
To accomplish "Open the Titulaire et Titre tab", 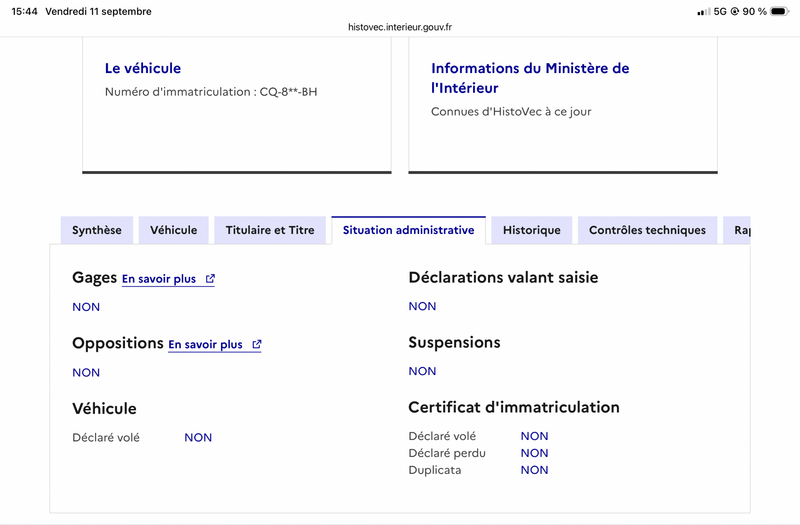I will 270,230.
